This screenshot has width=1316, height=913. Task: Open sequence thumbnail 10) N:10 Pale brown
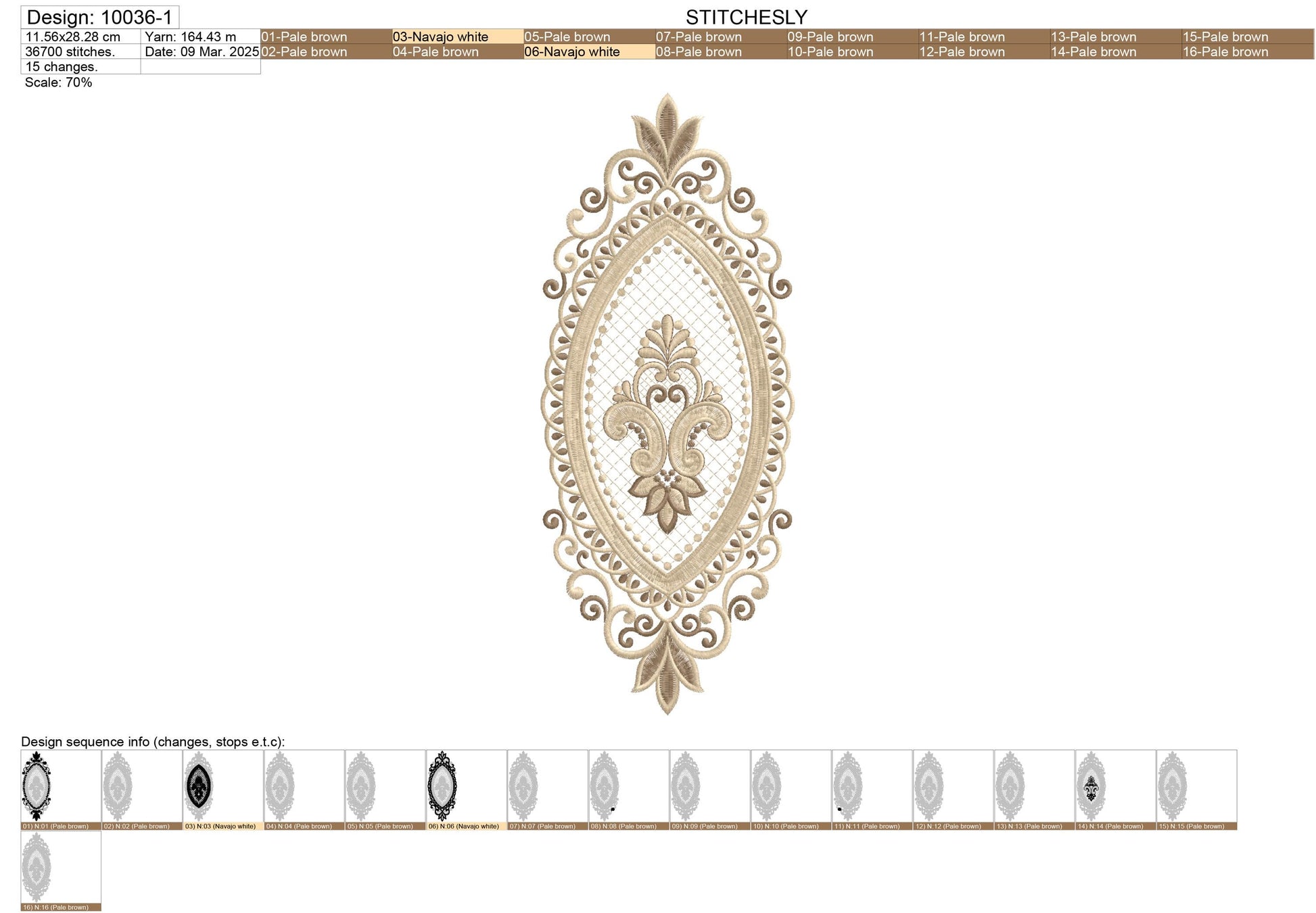click(x=791, y=789)
